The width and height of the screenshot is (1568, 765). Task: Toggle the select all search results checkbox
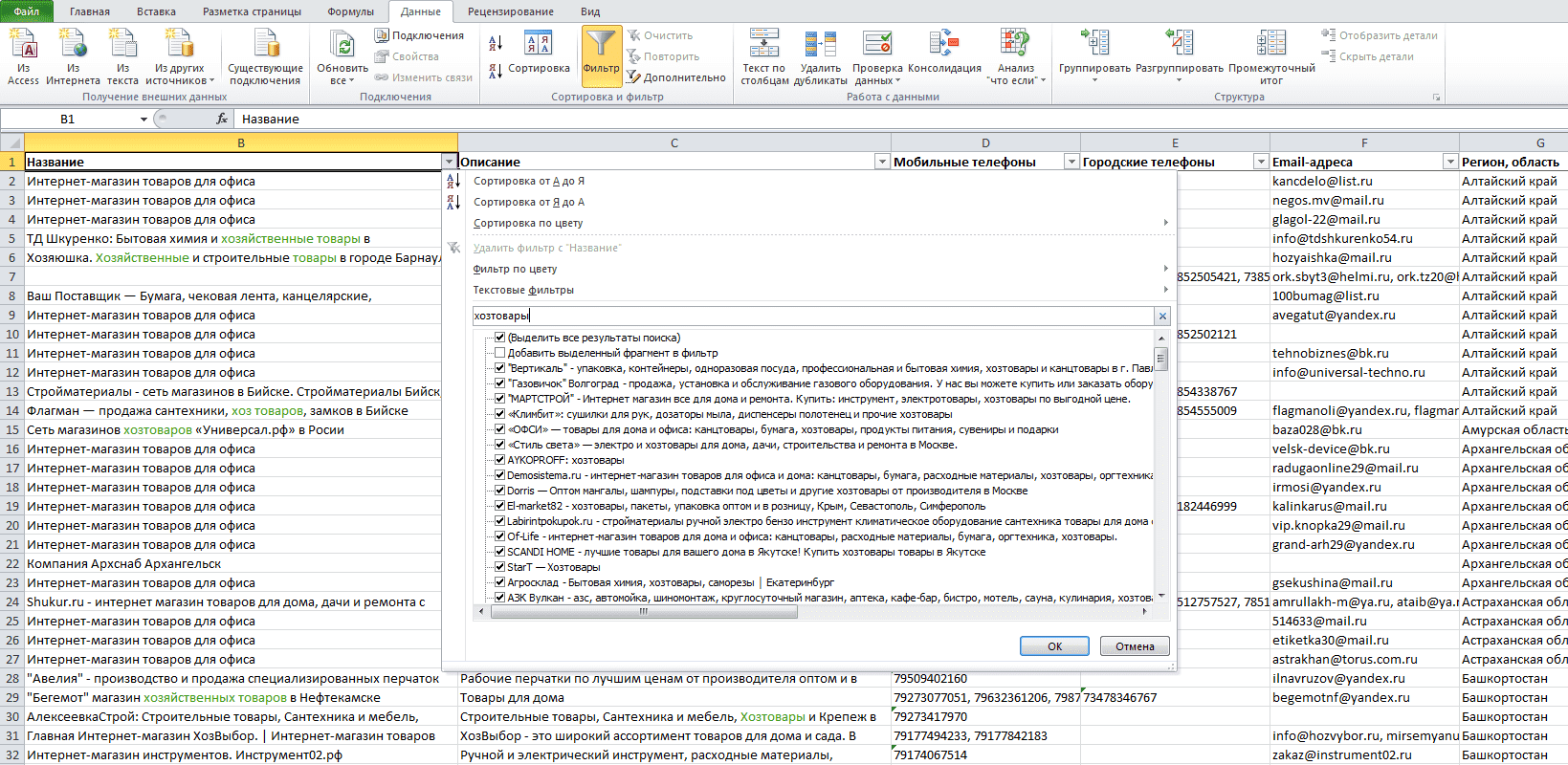point(499,338)
